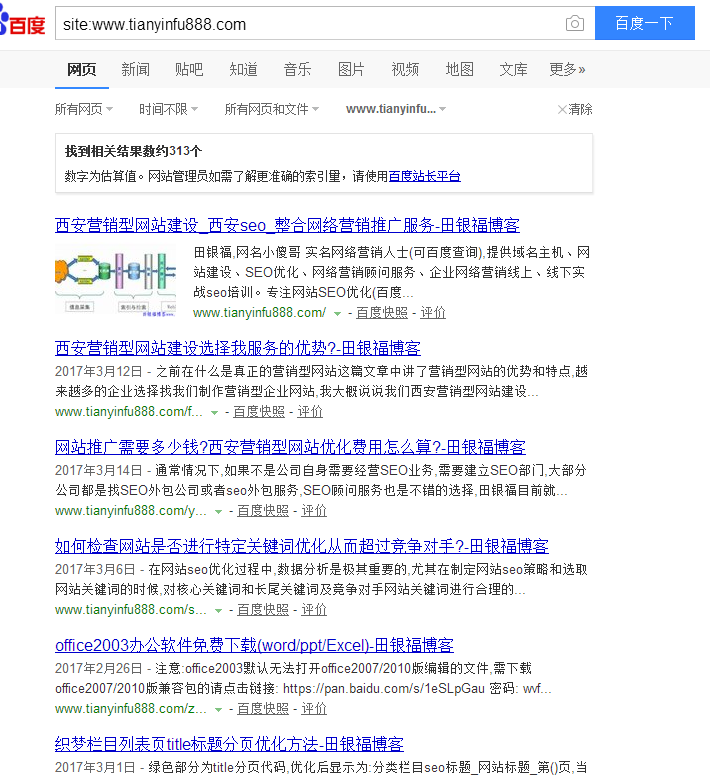Click the text 找到相关结果数约313个

[133, 151]
